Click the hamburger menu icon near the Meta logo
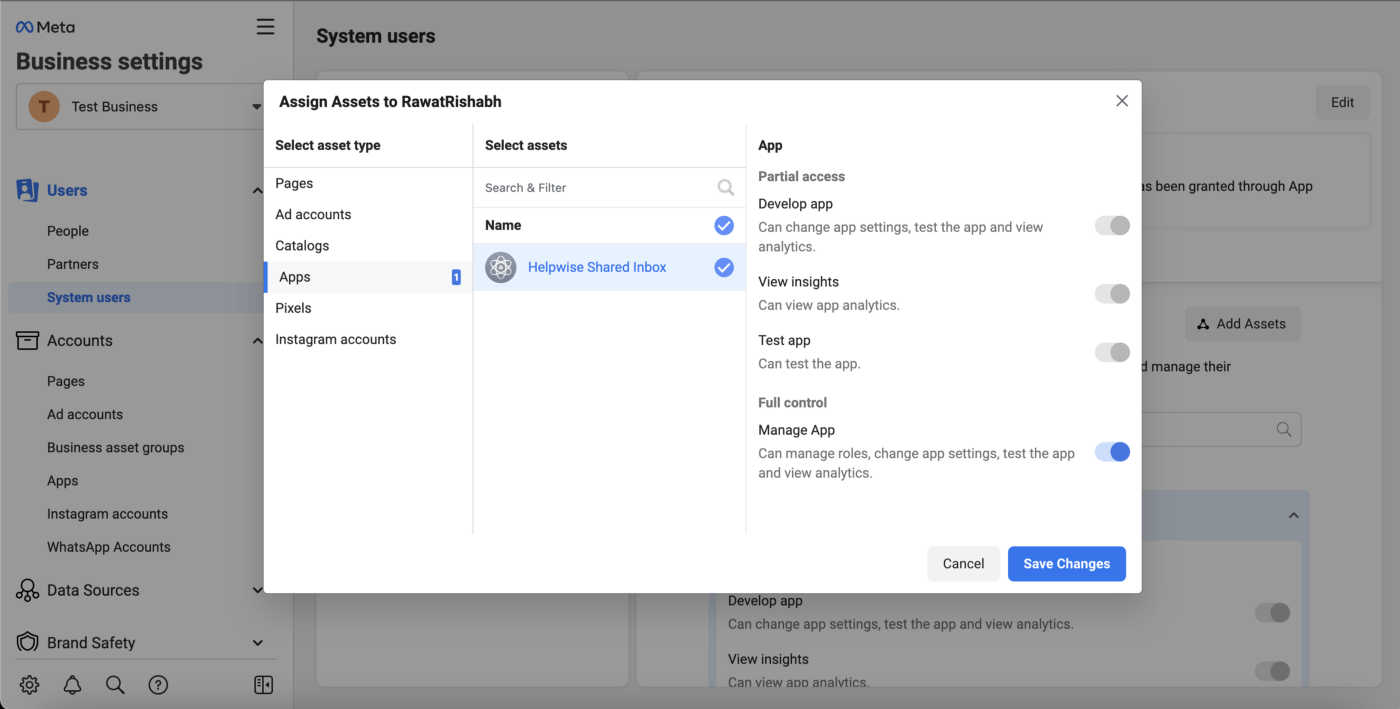This screenshot has width=1400, height=709. [265, 27]
